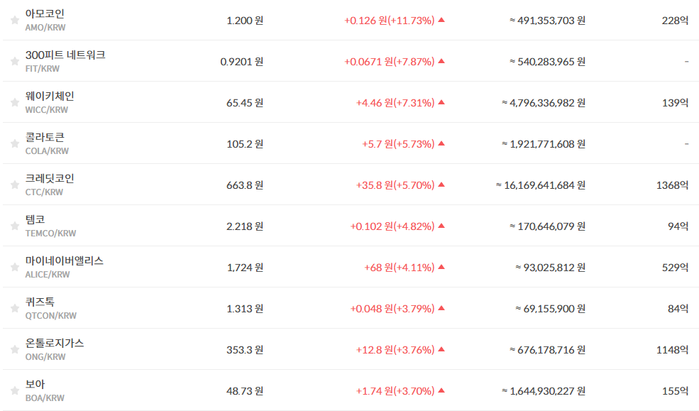Click the red up arrow for 콜라토큰
The width and height of the screenshot is (699, 411).
pyautogui.click(x=441, y=144)
